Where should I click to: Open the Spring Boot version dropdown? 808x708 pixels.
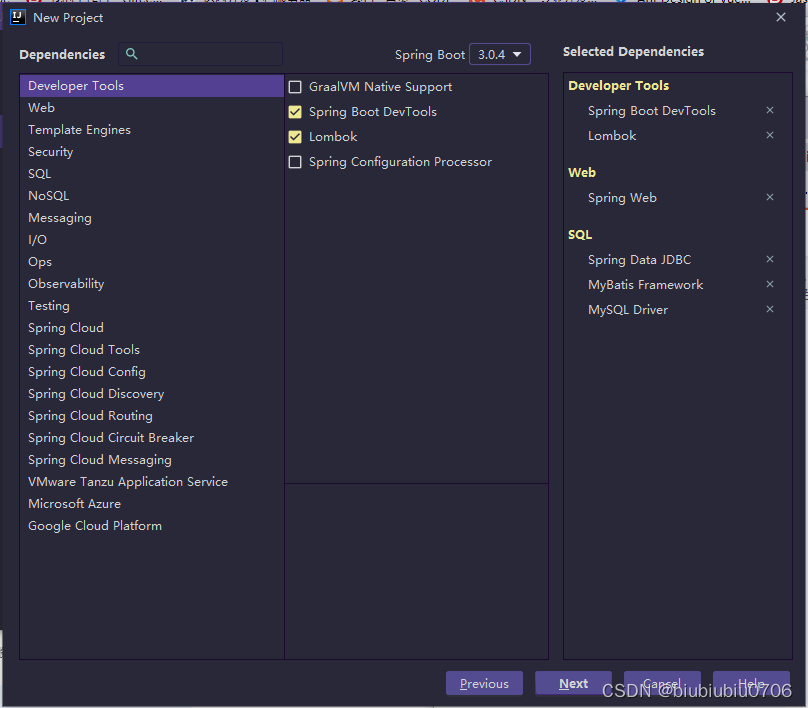coord(499,54)
